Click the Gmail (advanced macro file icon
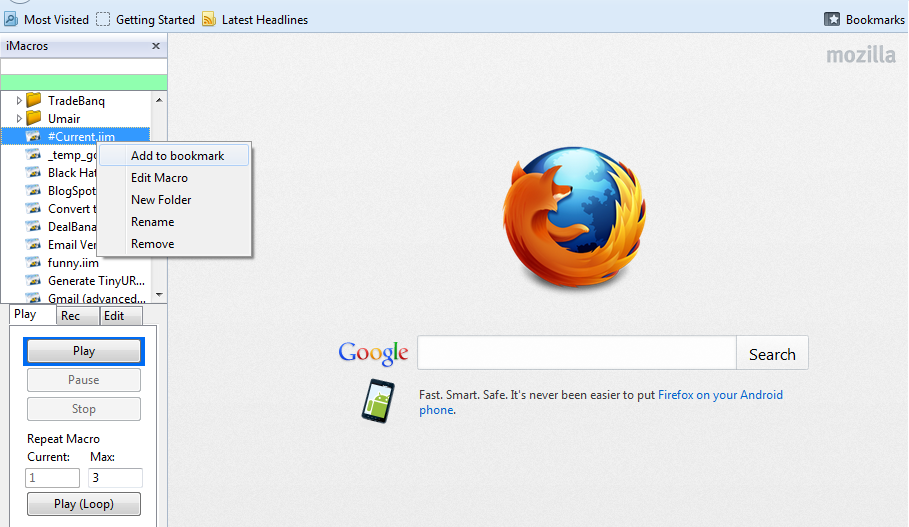 (x=34, y=298)
